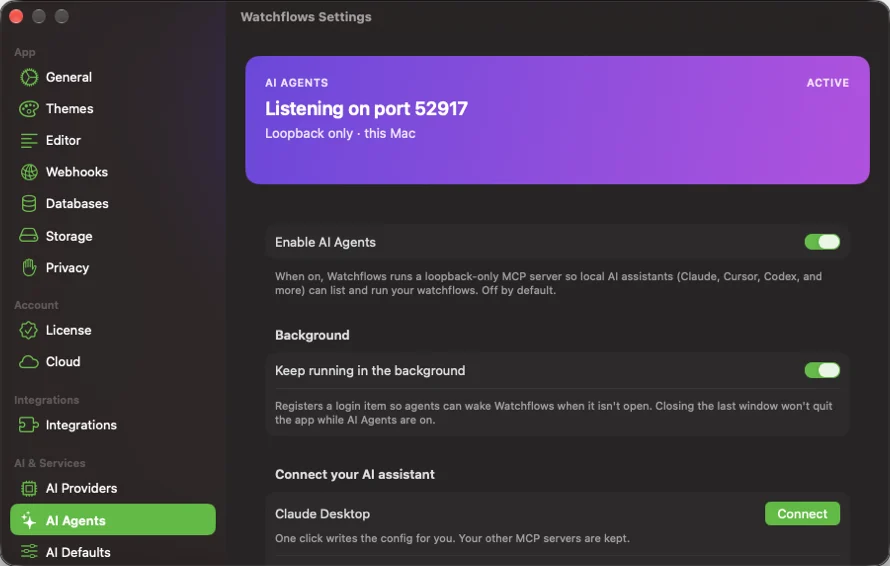This screenshot has width=890, height=566.
Task: Open Cloud label under Account
Action: [63, 362]
